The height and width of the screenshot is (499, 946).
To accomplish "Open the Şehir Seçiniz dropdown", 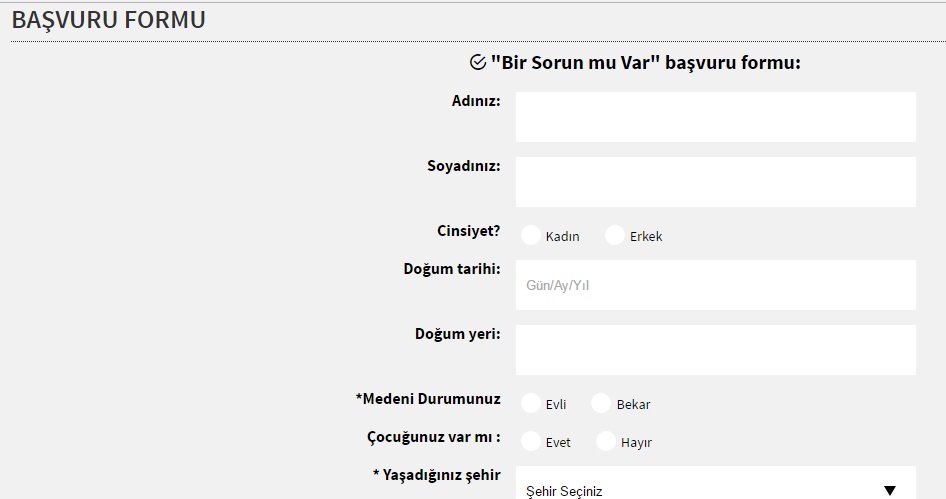I will click(716, 483).
